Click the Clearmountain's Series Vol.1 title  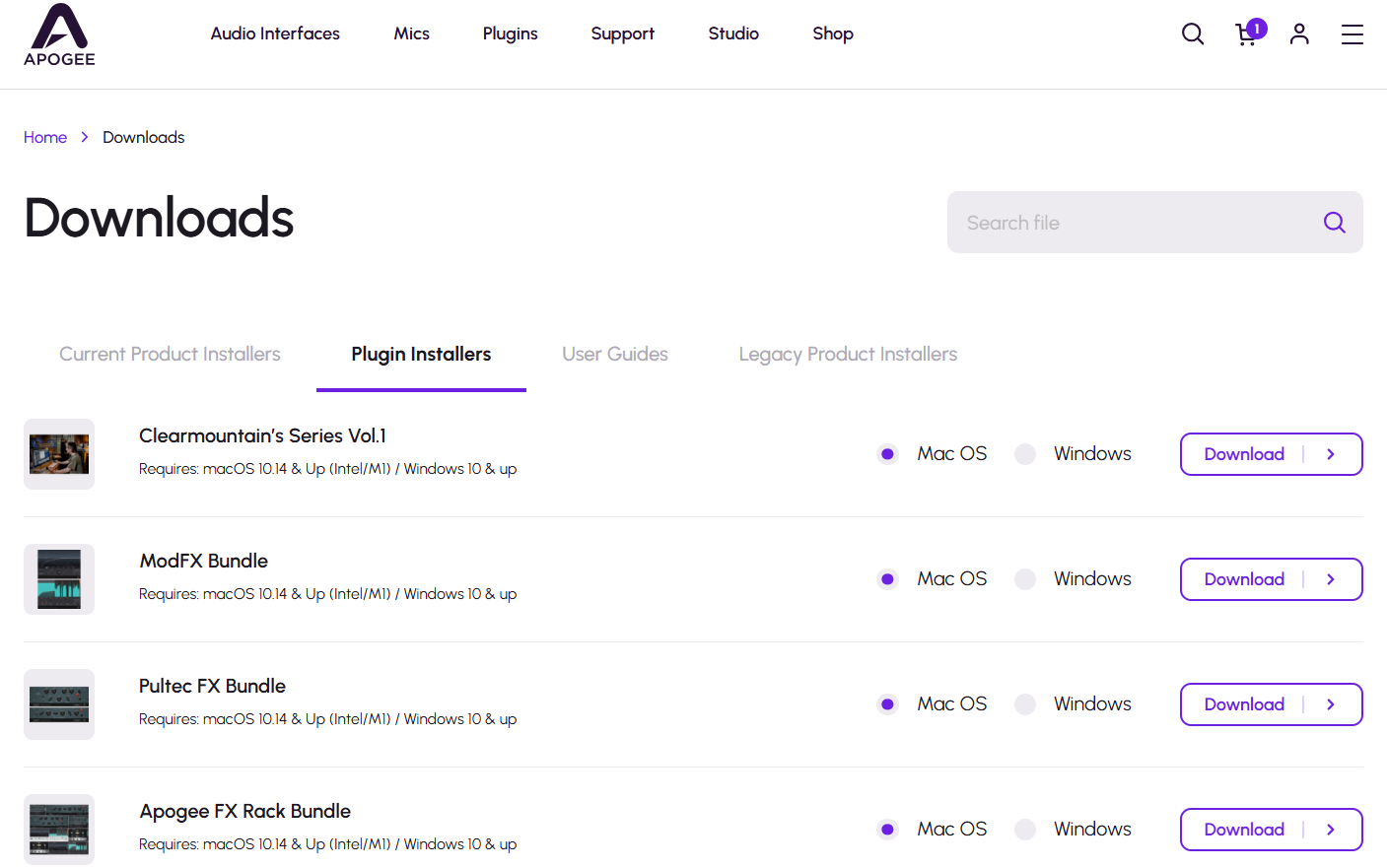[x=262, y=435]
